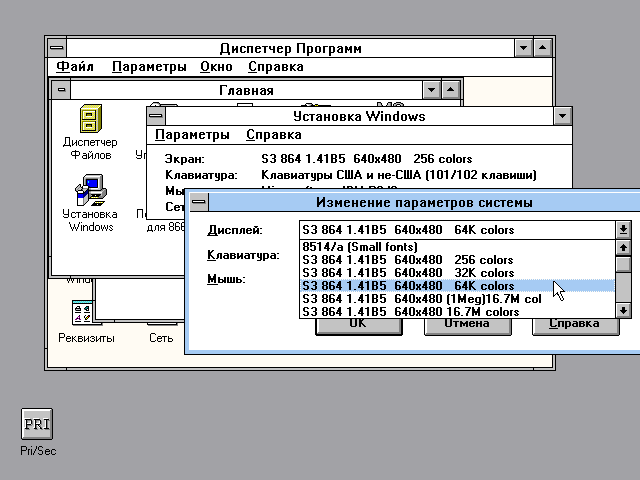
Task: Click the display list scroll down arrow
Action: pos(623,311)
